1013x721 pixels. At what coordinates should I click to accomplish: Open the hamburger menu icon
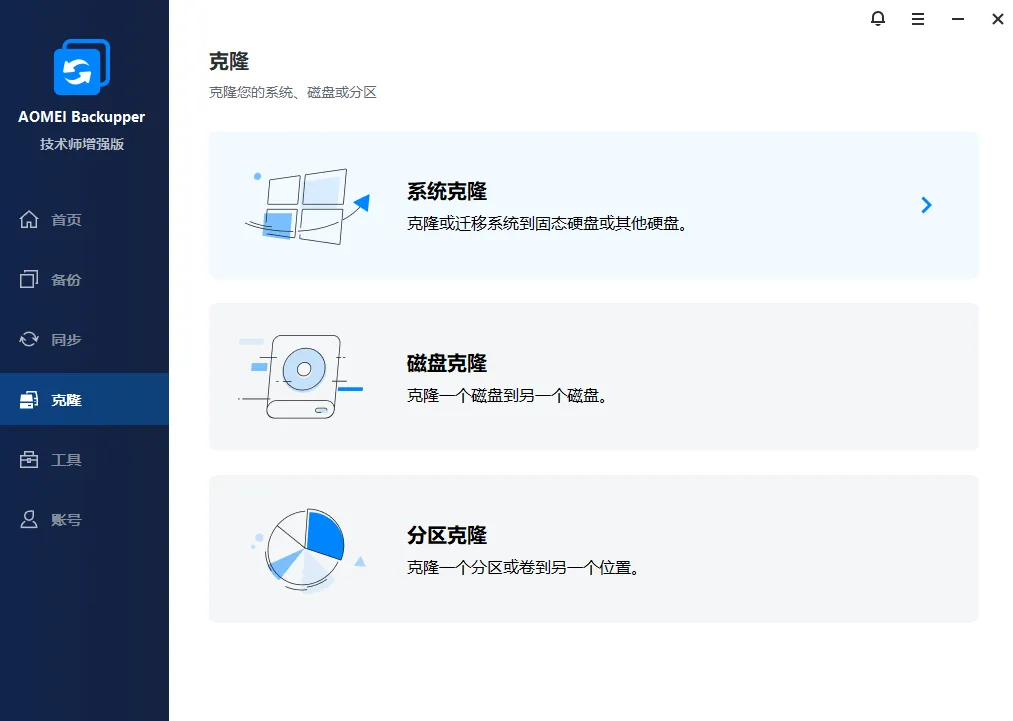pos(917,19)
